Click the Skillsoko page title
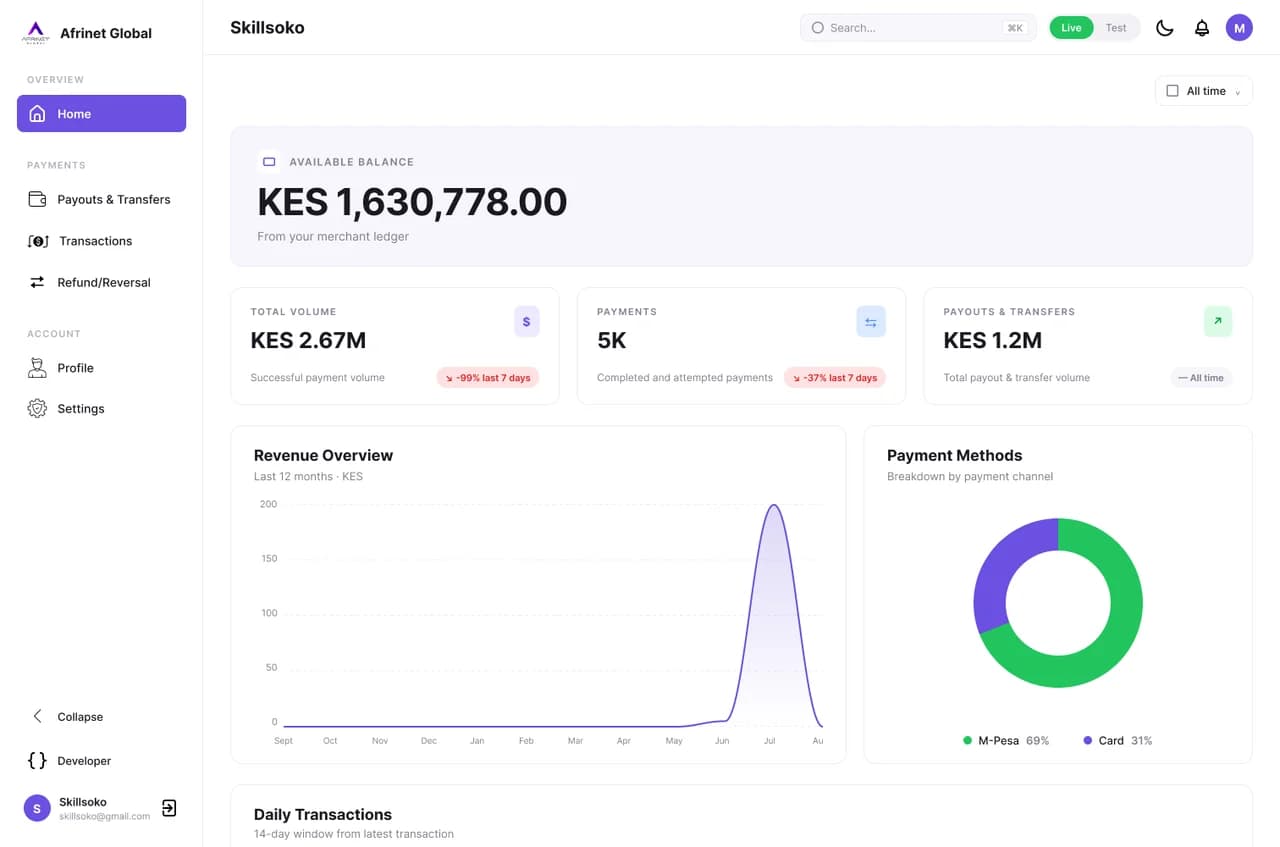1280x847 pixels. coord(267,28)
